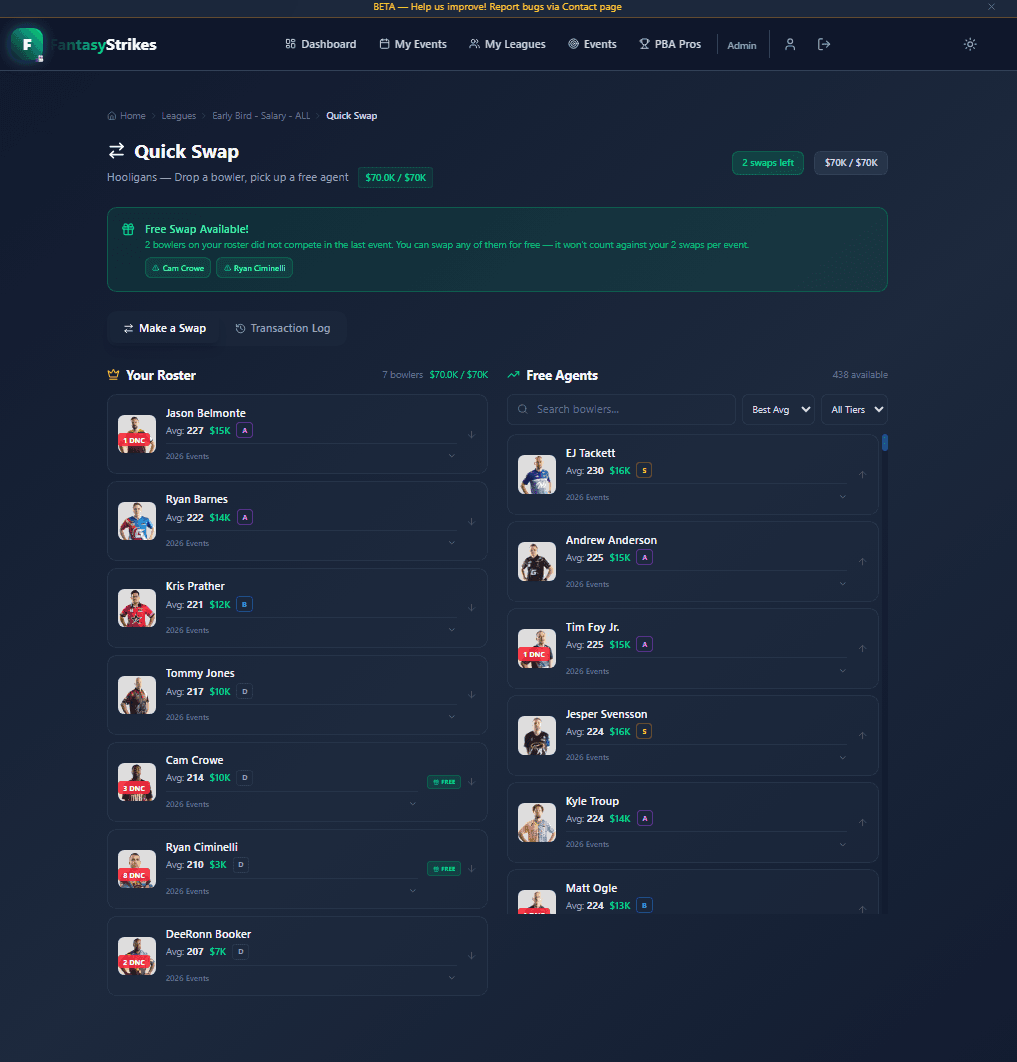Click the FantasyStrikes logo icon
Screen dimensions: 1017x1062
pyautogui.click(x=27, y=45)
